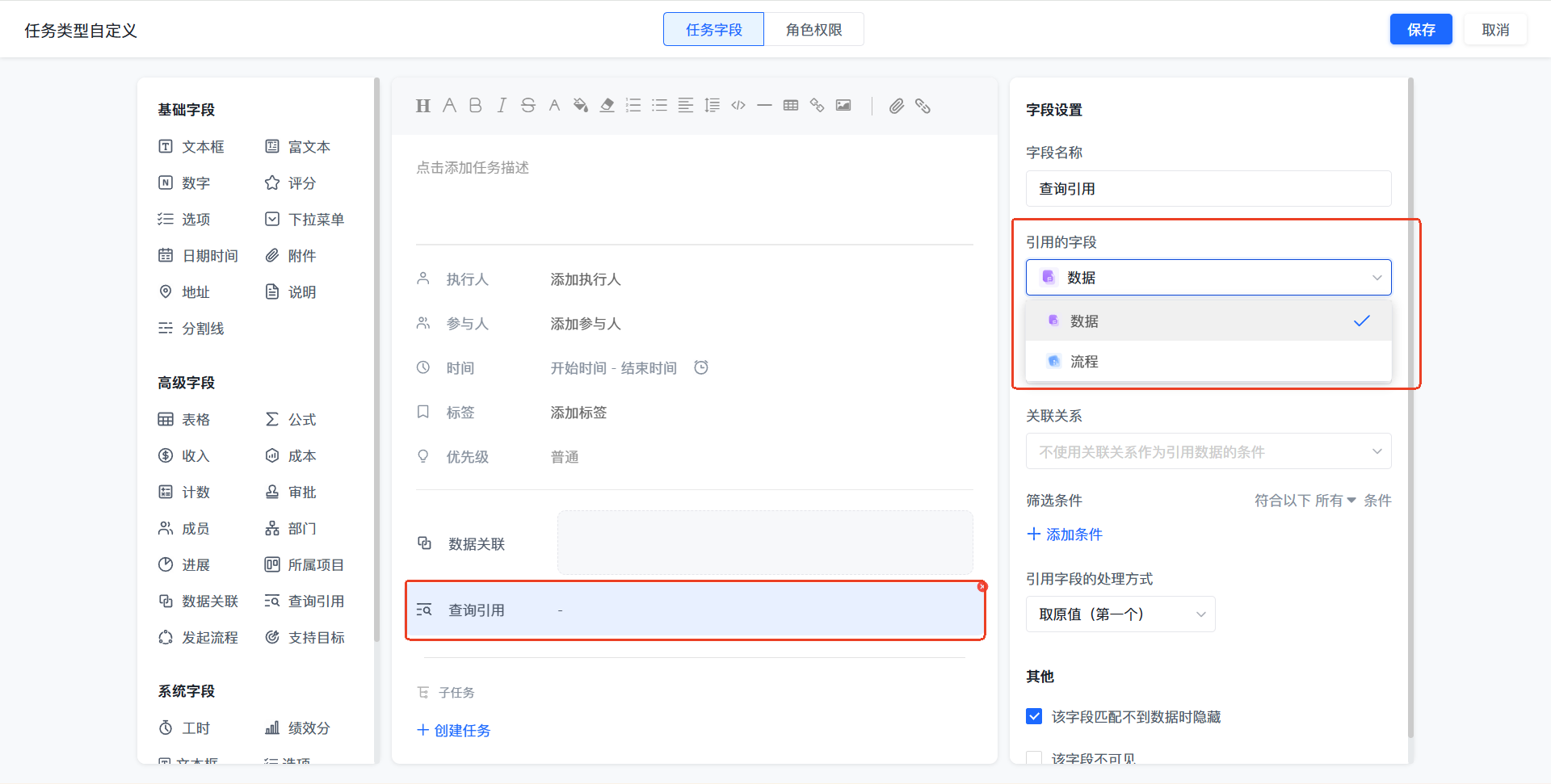Add the 日期时间 field
The width and height of the screenshot is (1551, 784).
[x=198, y=256]
